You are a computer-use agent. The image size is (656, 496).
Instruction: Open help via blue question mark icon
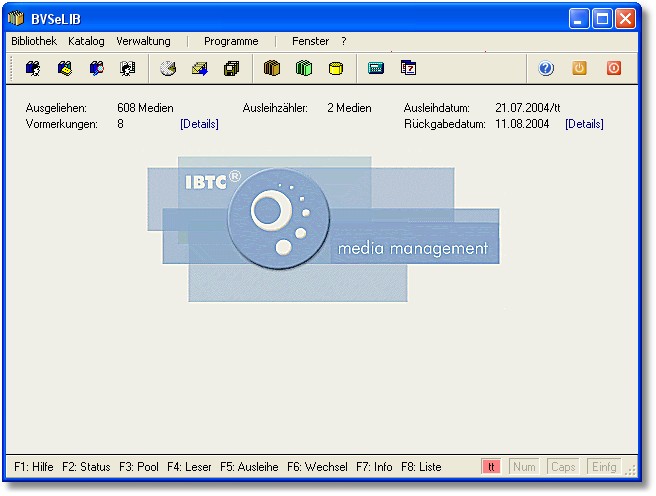[546, 69]
